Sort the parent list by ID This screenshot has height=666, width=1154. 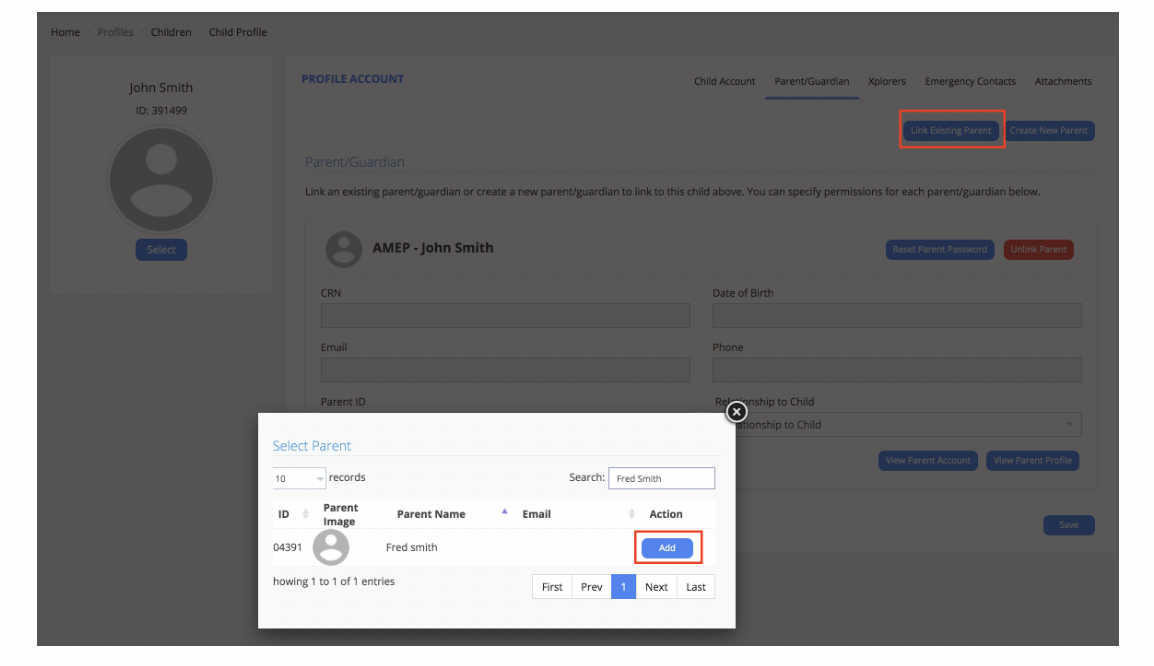coord(283,513)
